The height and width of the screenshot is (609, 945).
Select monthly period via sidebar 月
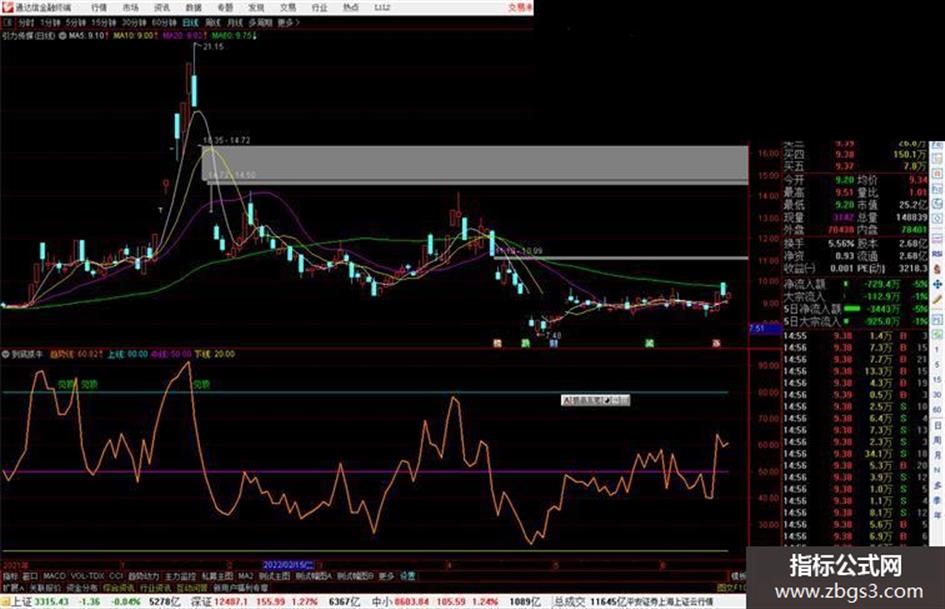click(937, 455)
